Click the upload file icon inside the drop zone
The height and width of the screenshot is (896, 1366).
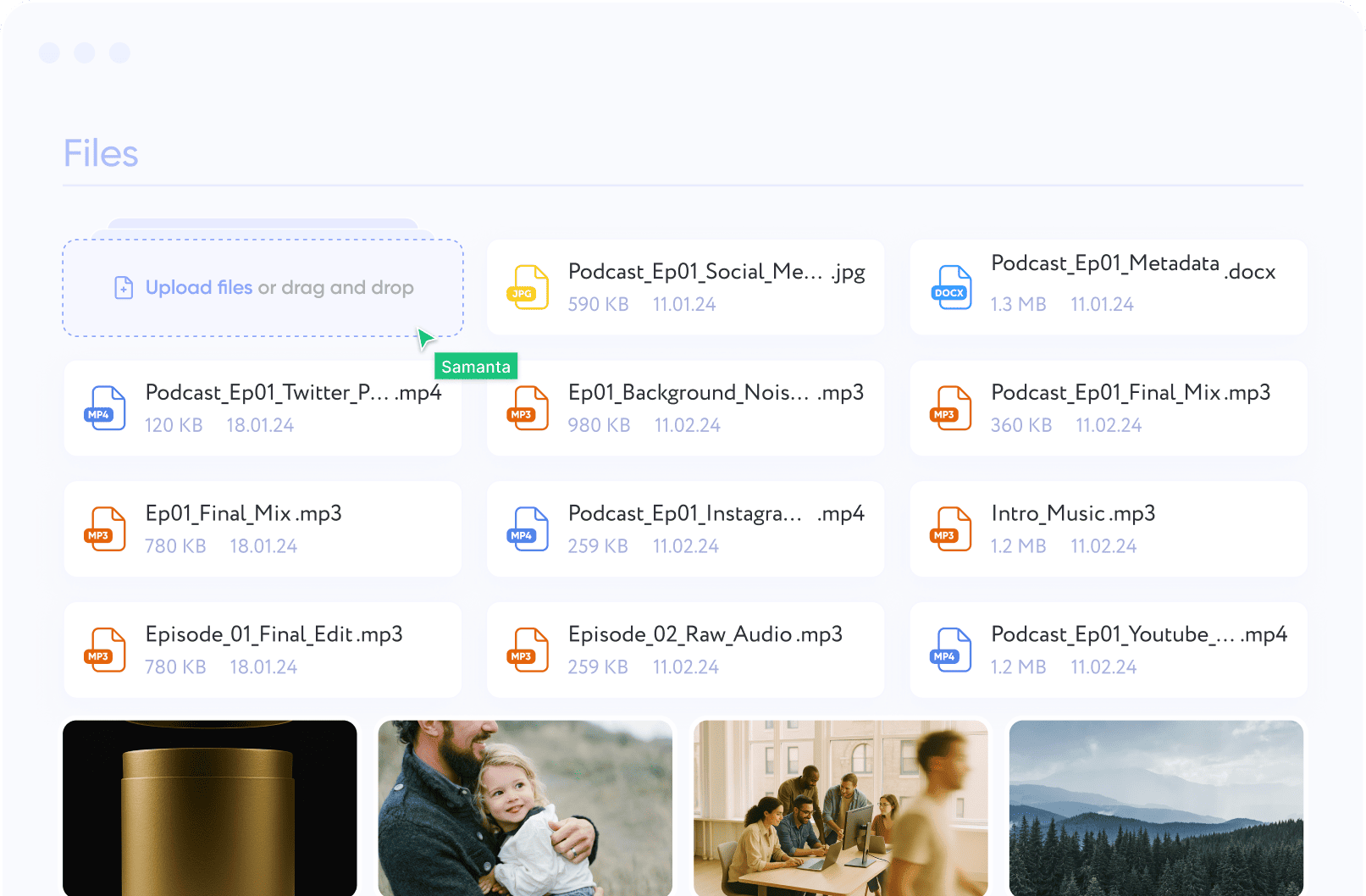(x=123, y=287)
